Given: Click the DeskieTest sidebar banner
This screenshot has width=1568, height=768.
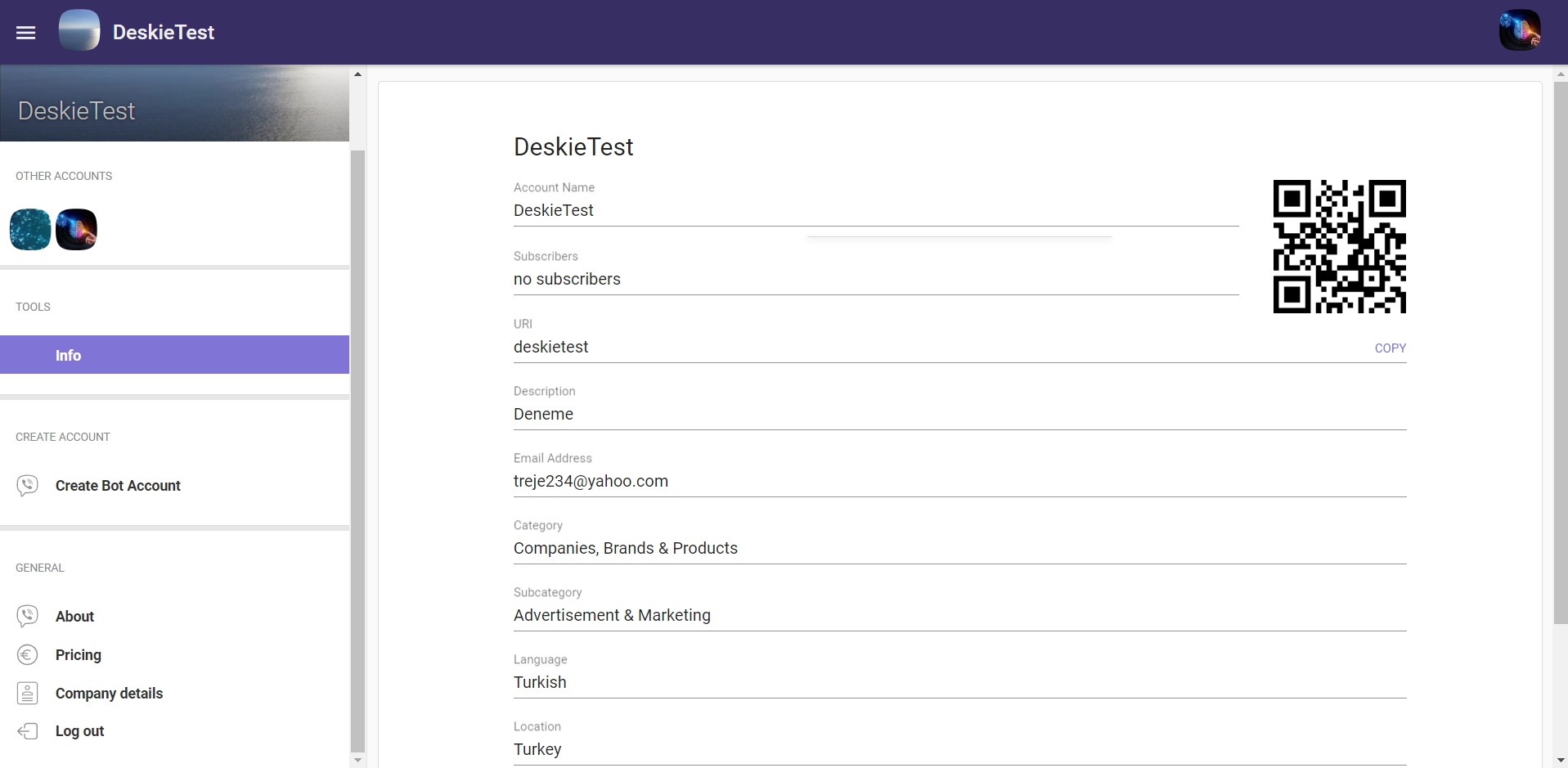Looking at the screenshot, I should [174, 104].
